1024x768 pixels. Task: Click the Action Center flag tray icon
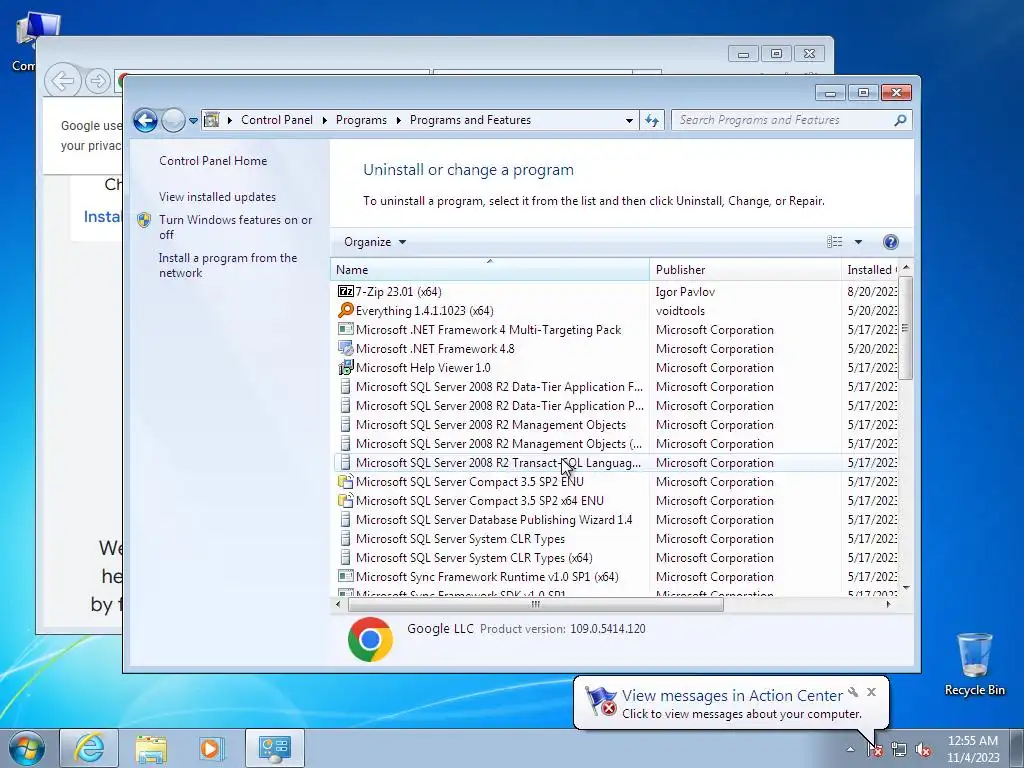874,750
